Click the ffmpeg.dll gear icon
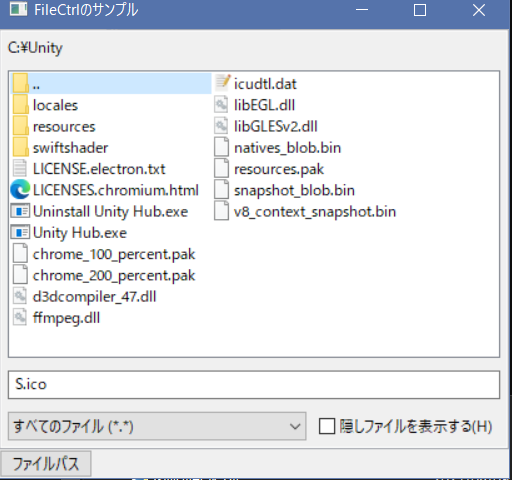The width and height of the screenshot is (512, 480). pos(20,318)
